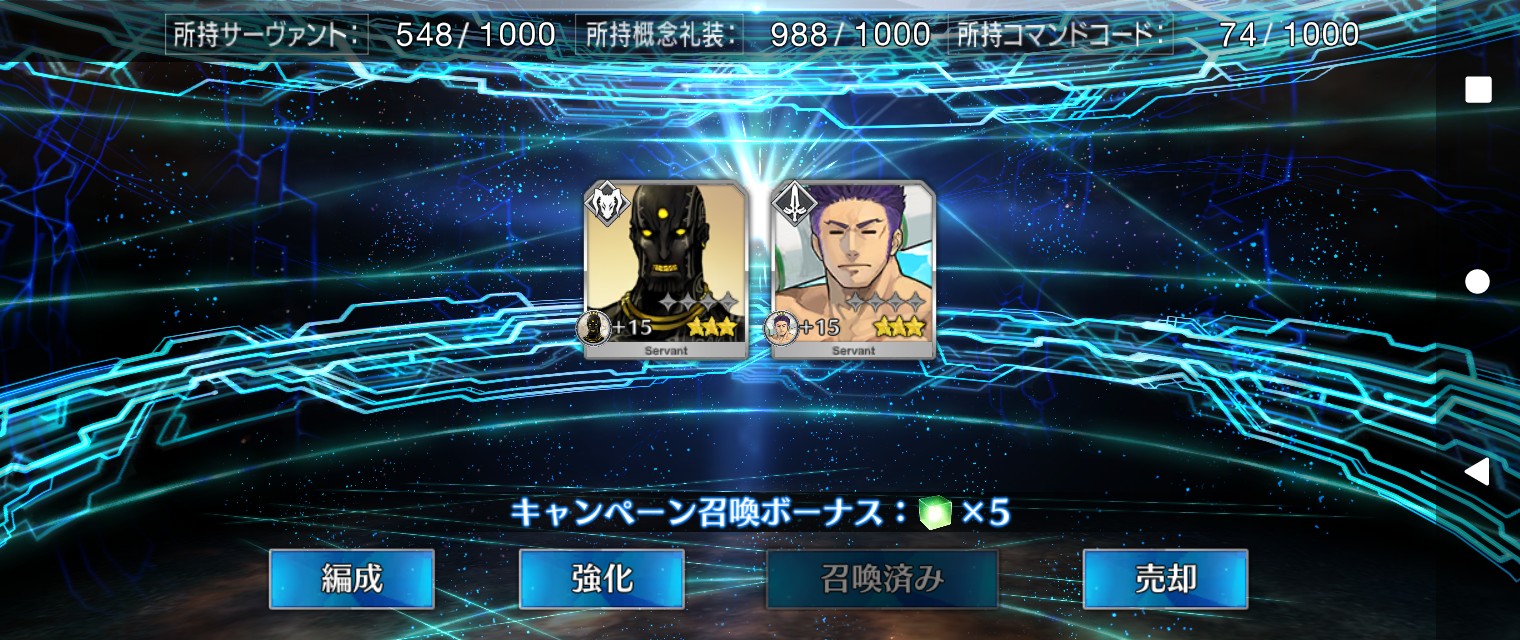Tap the green cube bonus item icon
Screen dimensions: 1520x640
935,513
